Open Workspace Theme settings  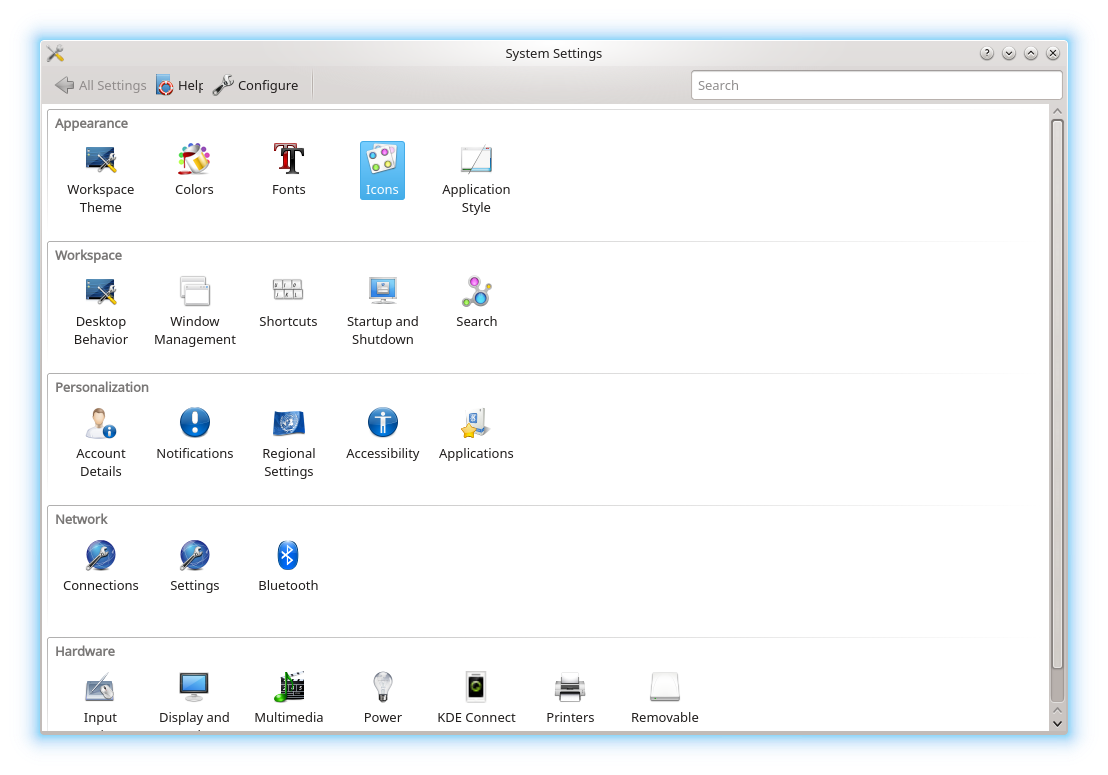tap(100, 170)
